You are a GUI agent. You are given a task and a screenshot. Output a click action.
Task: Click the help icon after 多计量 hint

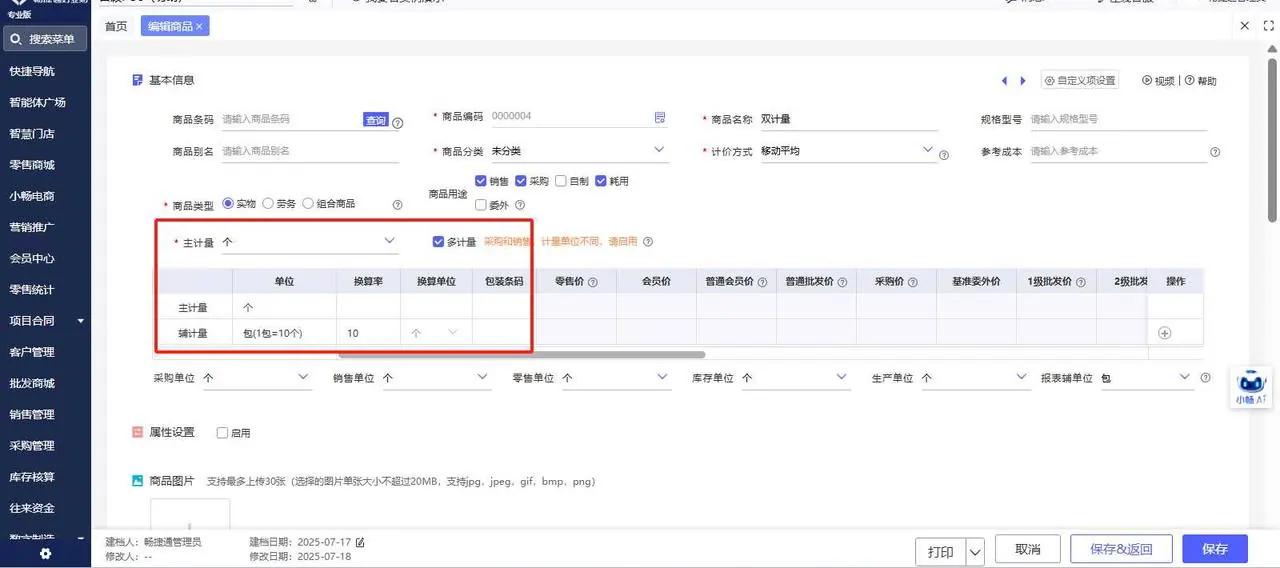coord(648,242)
